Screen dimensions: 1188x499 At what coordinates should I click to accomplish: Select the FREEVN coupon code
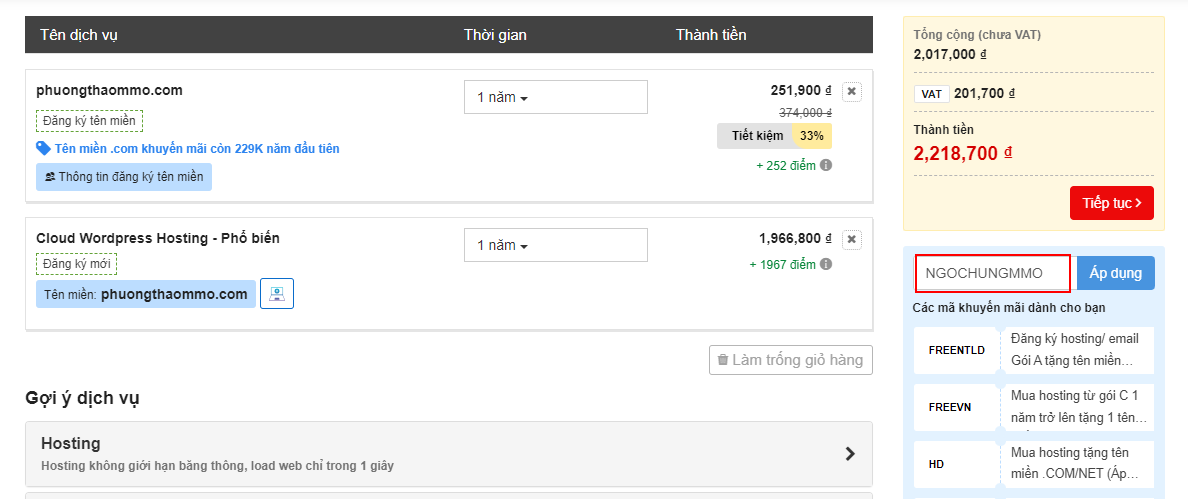coord(950,407)
